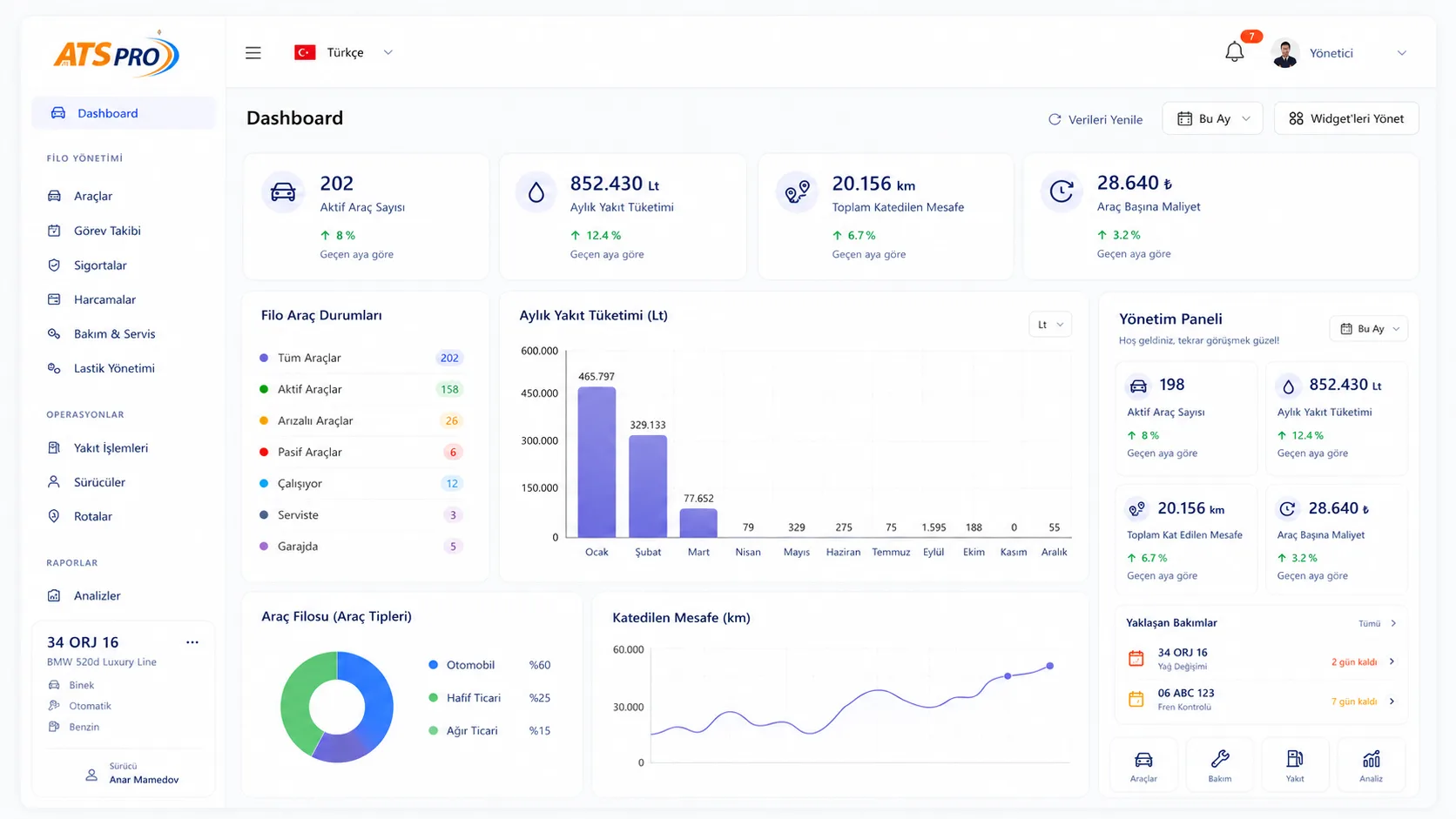This screenshot has height=819, width=1456.
Task: Click Verileri Yenile button
Action: point(1095,119)
